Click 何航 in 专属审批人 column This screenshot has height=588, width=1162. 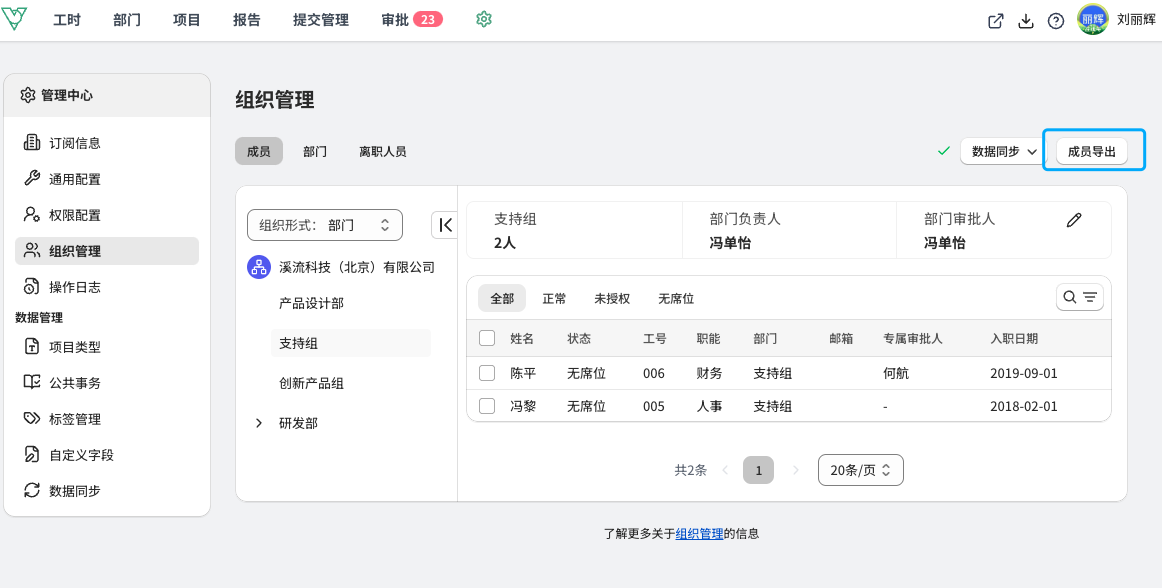click(x=895, y=373)
